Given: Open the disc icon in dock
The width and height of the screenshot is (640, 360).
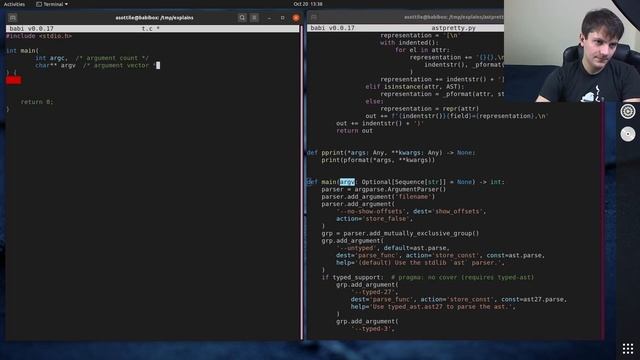Looking at the screenshot, I should [x=628, y=134].
